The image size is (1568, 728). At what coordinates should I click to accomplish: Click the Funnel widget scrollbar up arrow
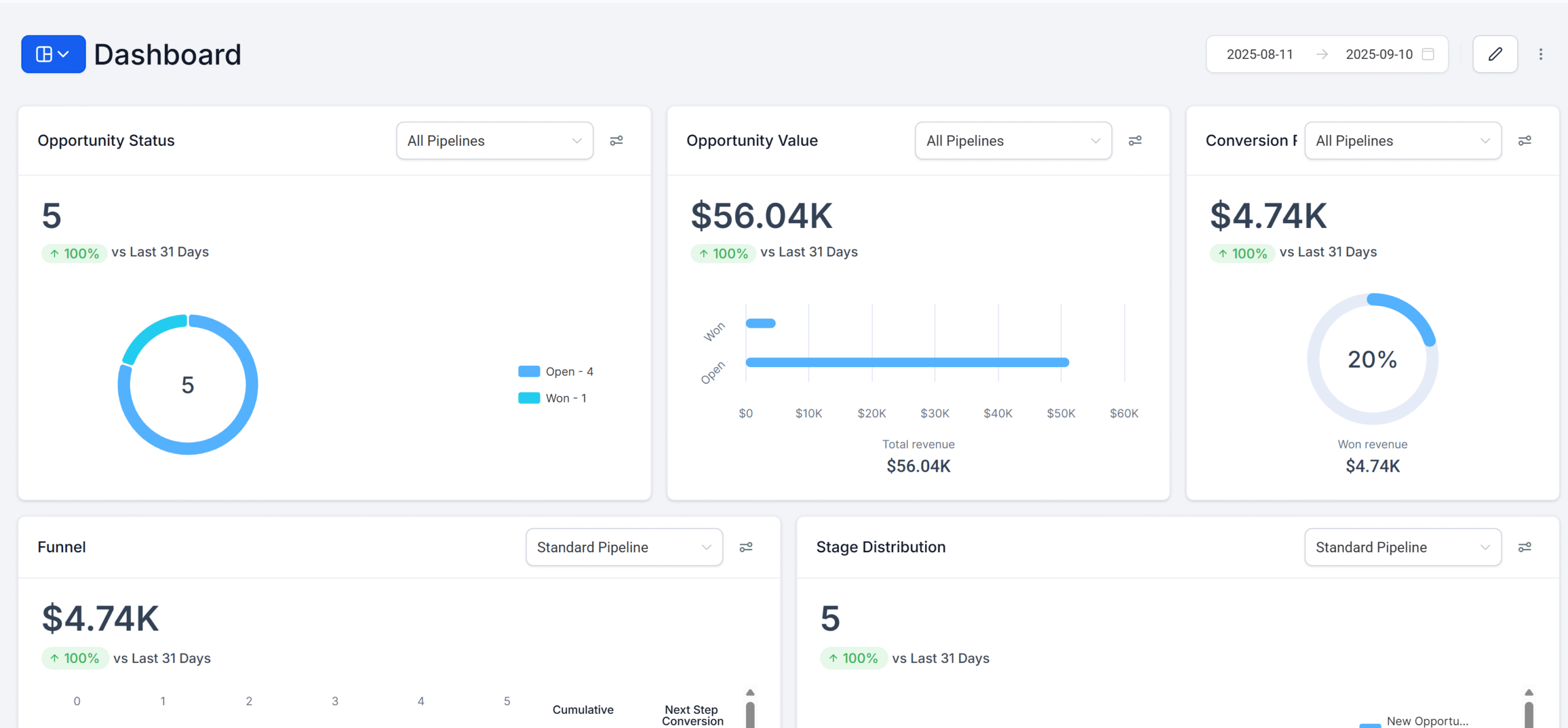tap(750, 692)
